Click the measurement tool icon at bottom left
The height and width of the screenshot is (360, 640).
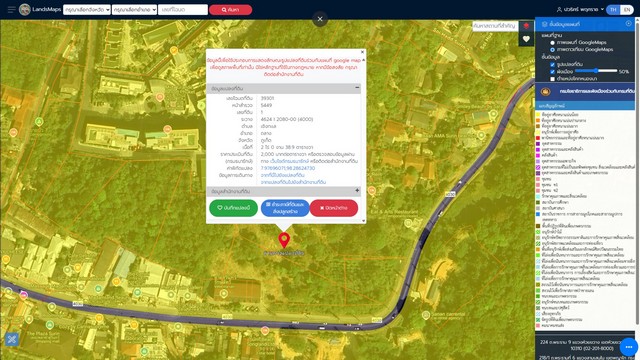pos(11,339)
